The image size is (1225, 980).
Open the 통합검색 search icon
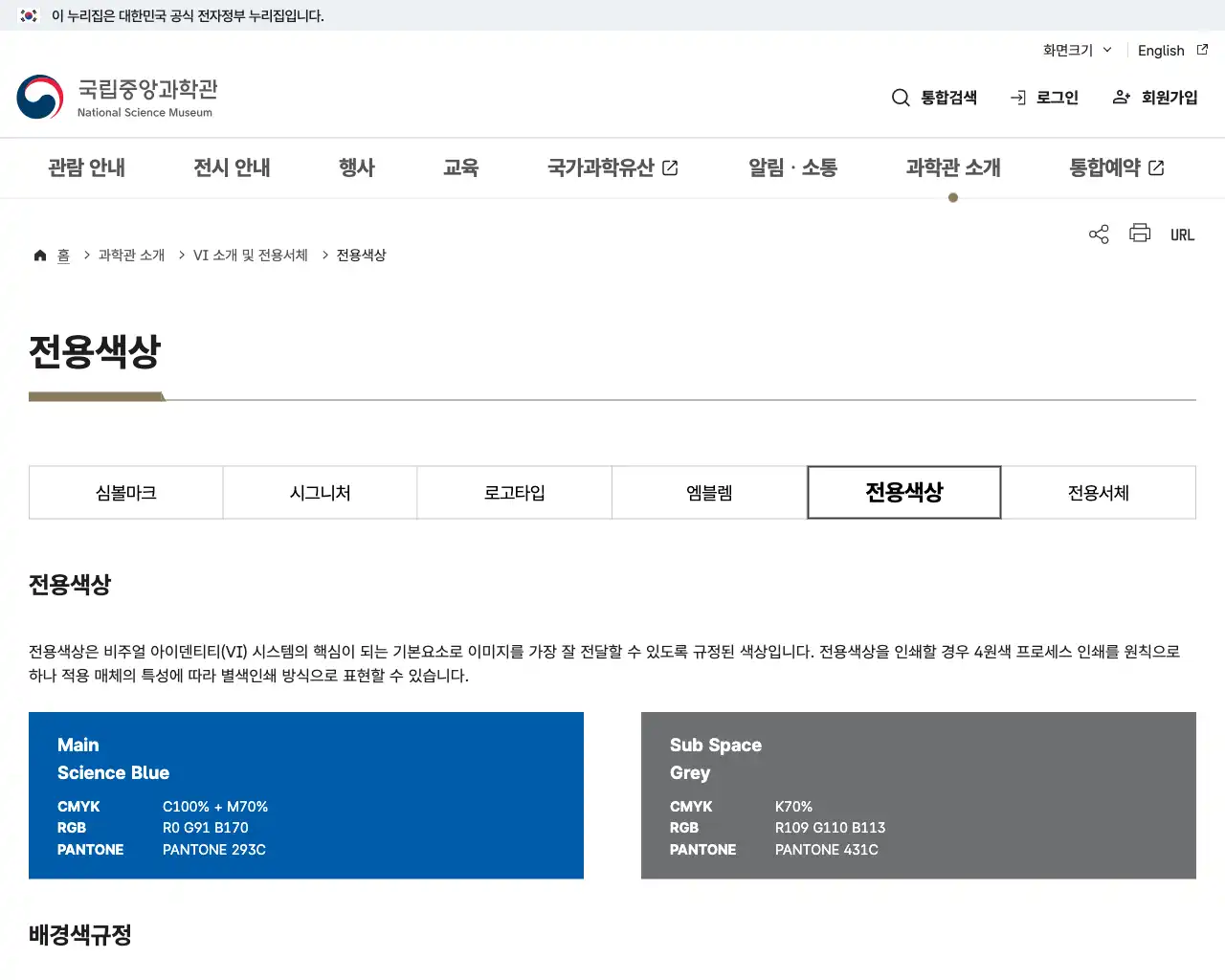901,97
